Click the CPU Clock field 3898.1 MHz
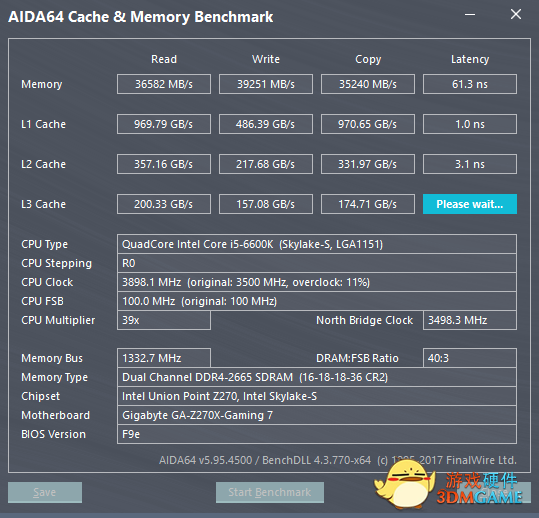The height and width of the screenshot is (518, 539). [x=317, y=282]
